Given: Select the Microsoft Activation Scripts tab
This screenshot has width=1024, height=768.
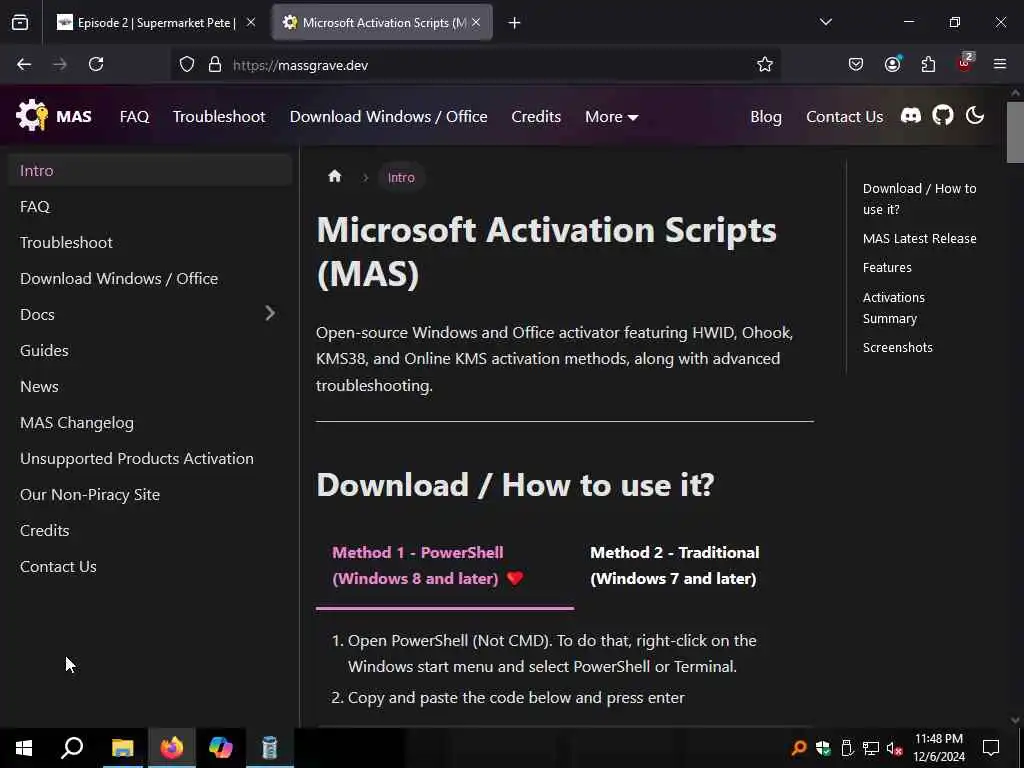Looking at the screenshot, I should coord(382,23).
